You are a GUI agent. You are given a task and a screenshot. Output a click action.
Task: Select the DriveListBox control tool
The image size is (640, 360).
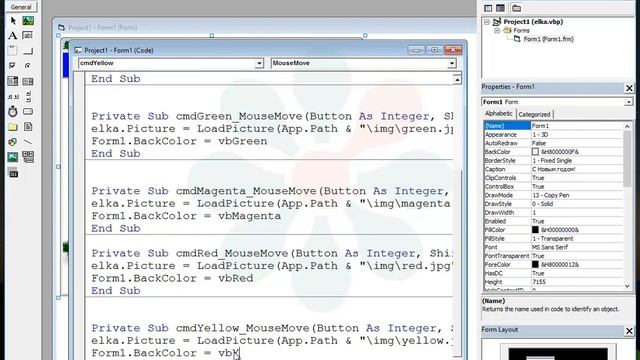(28, 111)
